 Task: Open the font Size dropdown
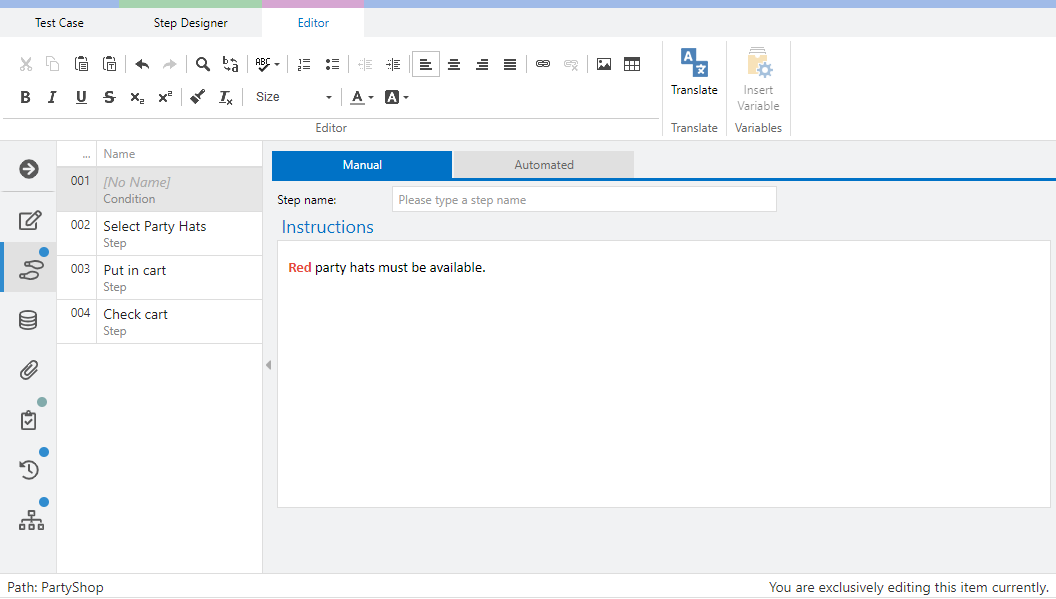(293, 97)
